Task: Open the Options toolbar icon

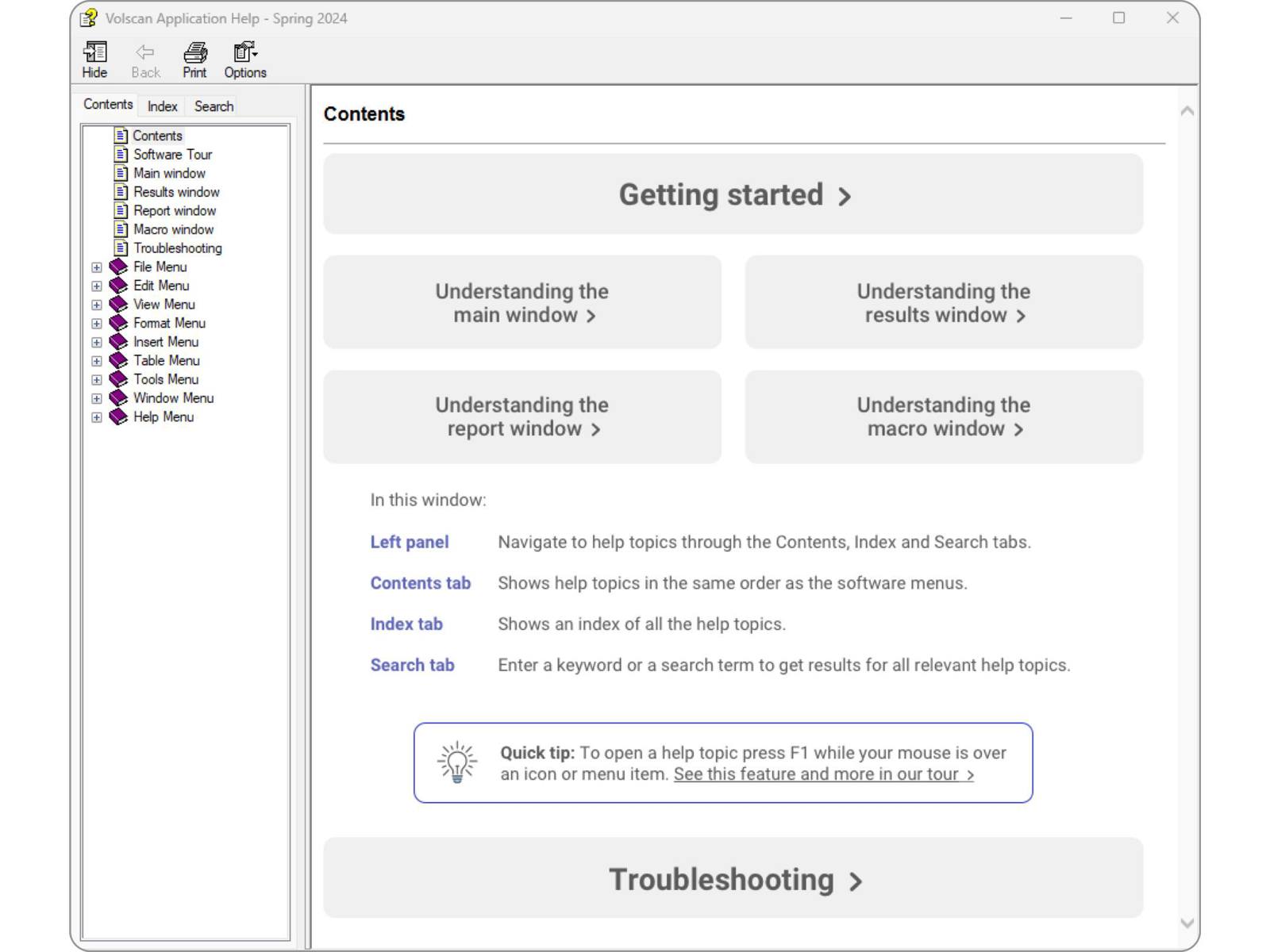Action: click(x=245, y=60)
